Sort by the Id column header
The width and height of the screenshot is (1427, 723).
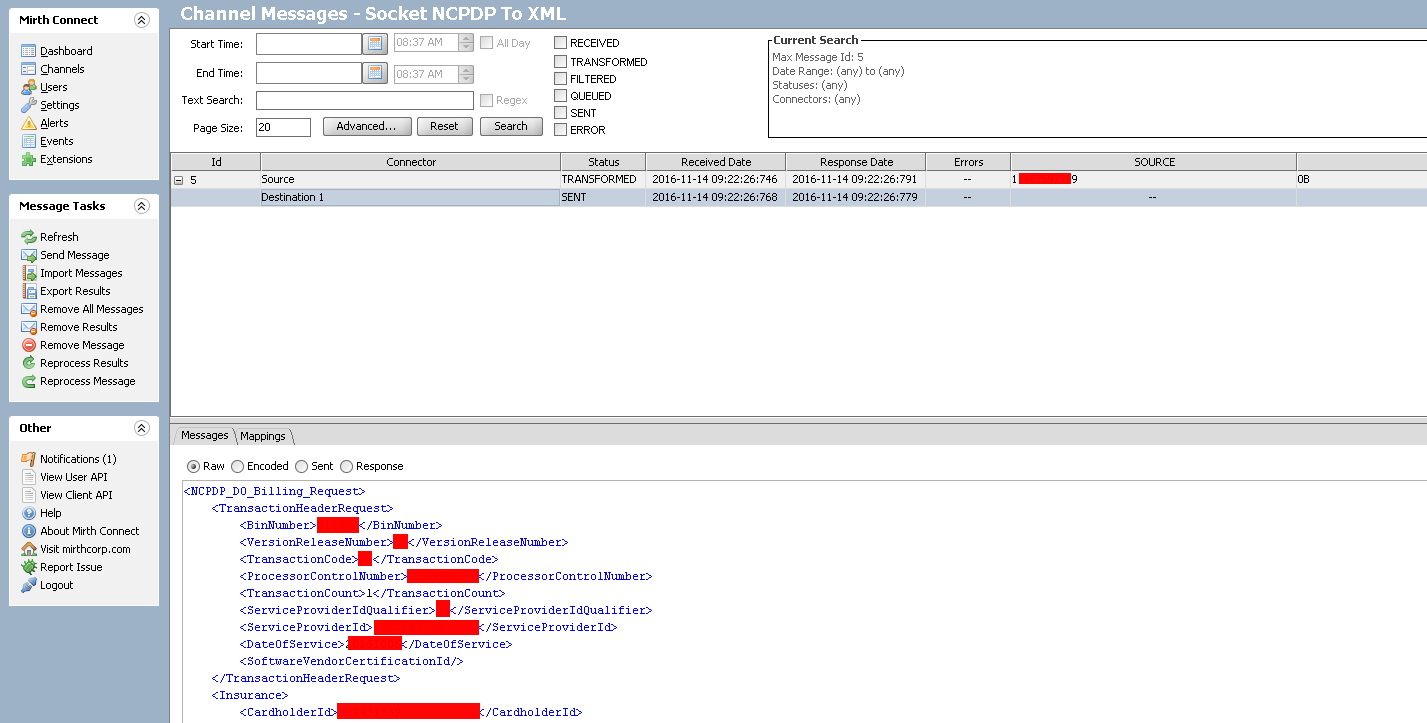point(216,162)
